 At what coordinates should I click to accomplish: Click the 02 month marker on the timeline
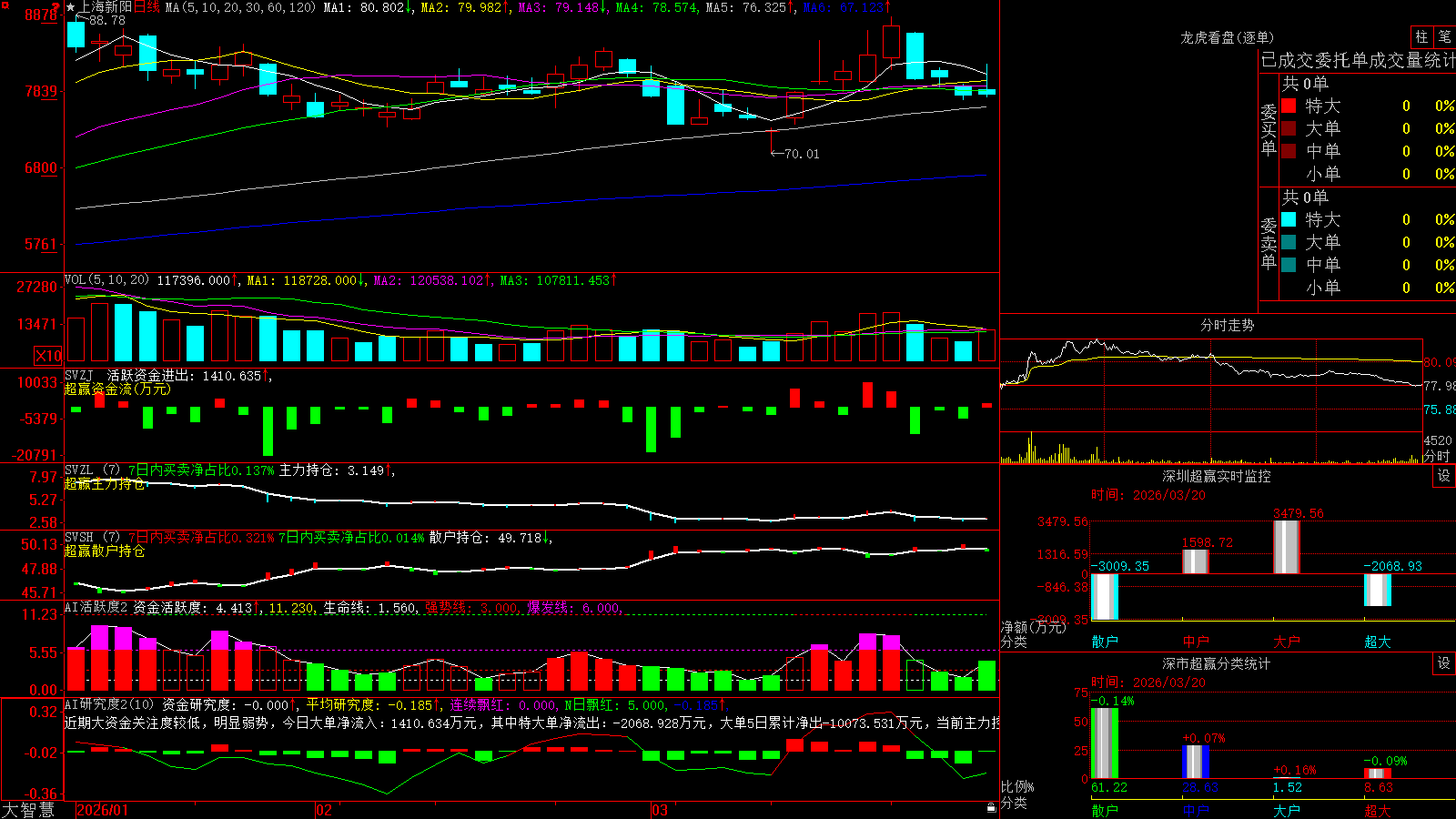[323, 810]
